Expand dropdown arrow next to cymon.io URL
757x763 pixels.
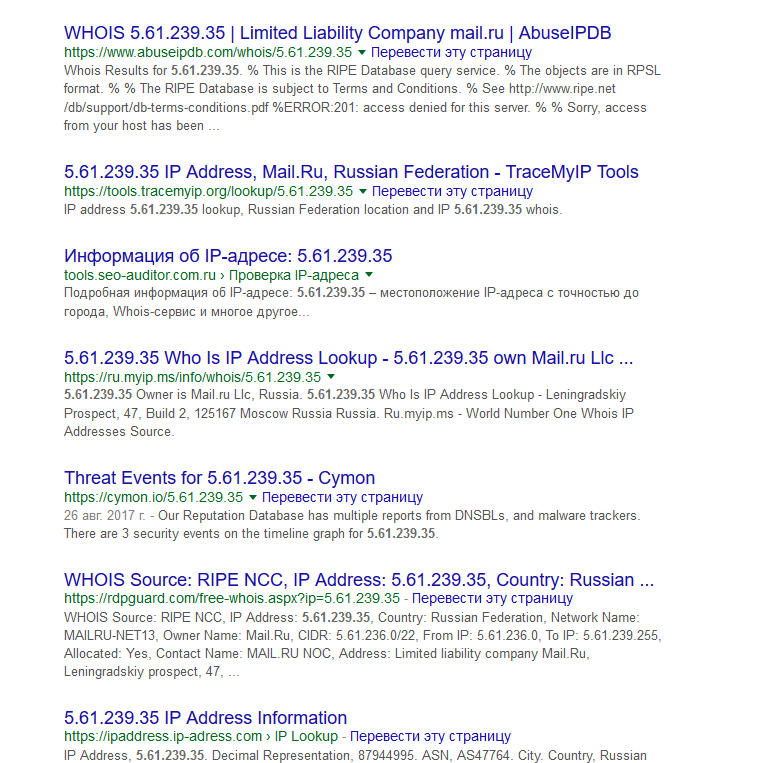tap(252, 497)
